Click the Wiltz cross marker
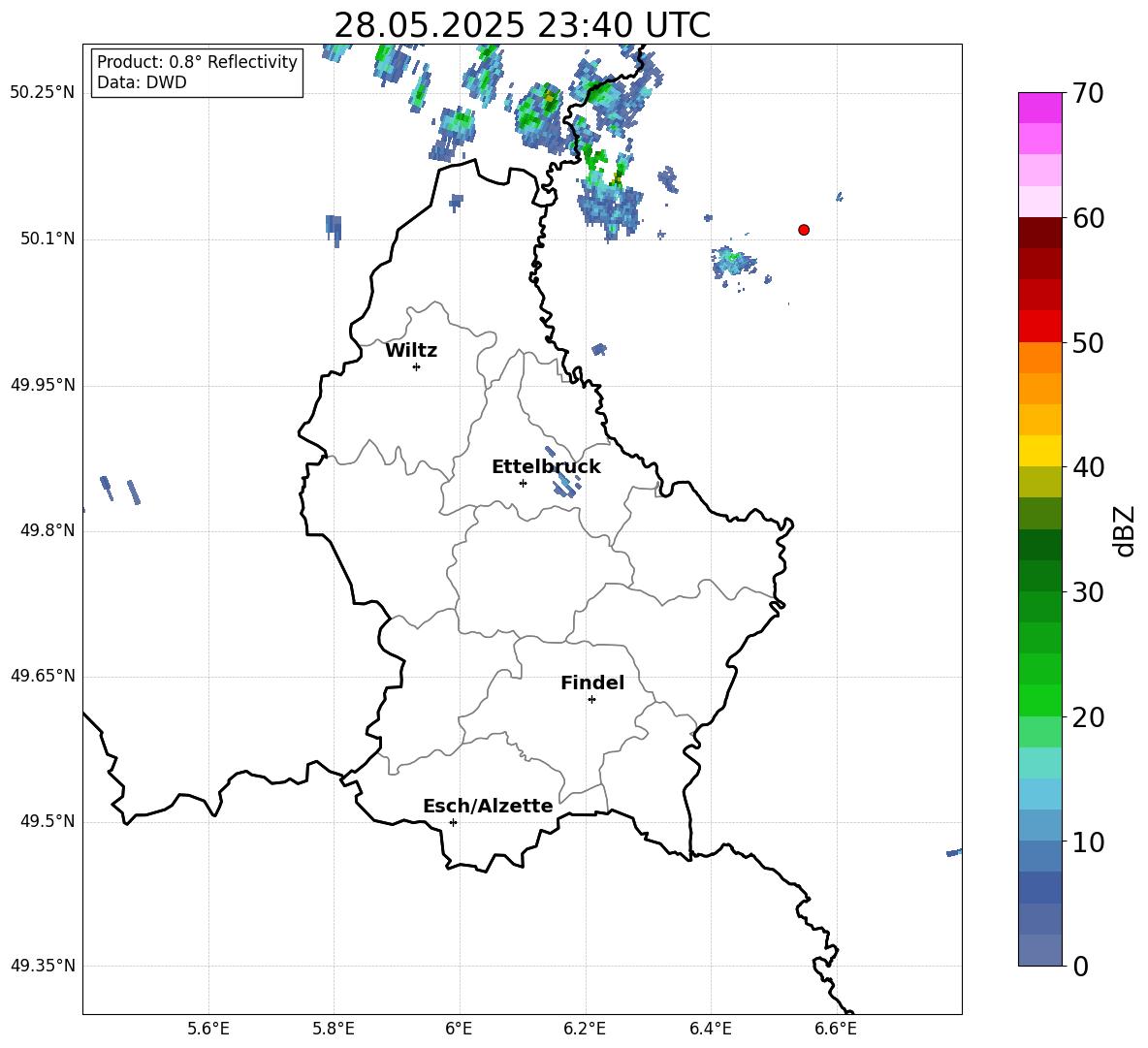Image resolution: width=1148 pixels, height=1048 pixels. (x=417, y=366)
